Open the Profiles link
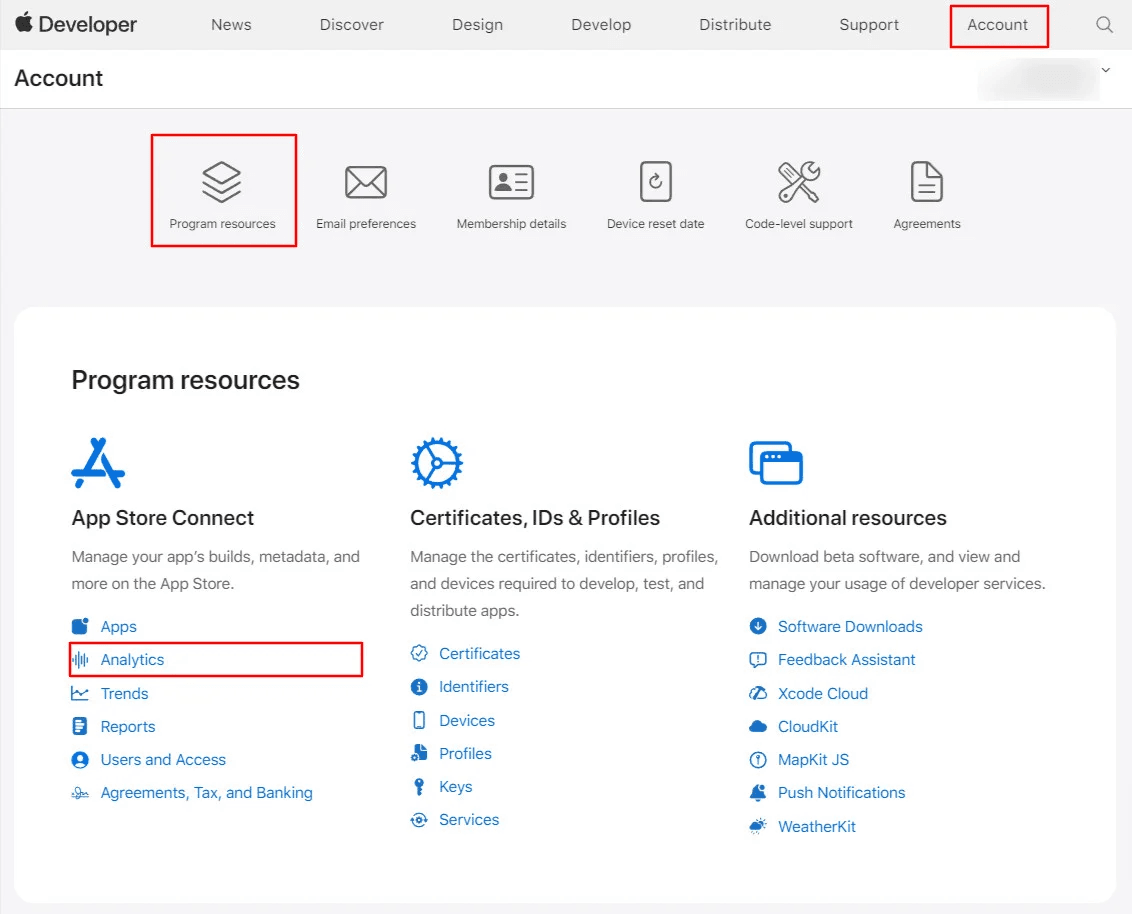1132x914 pixels. pyautogui.click(x=465, y=753)
